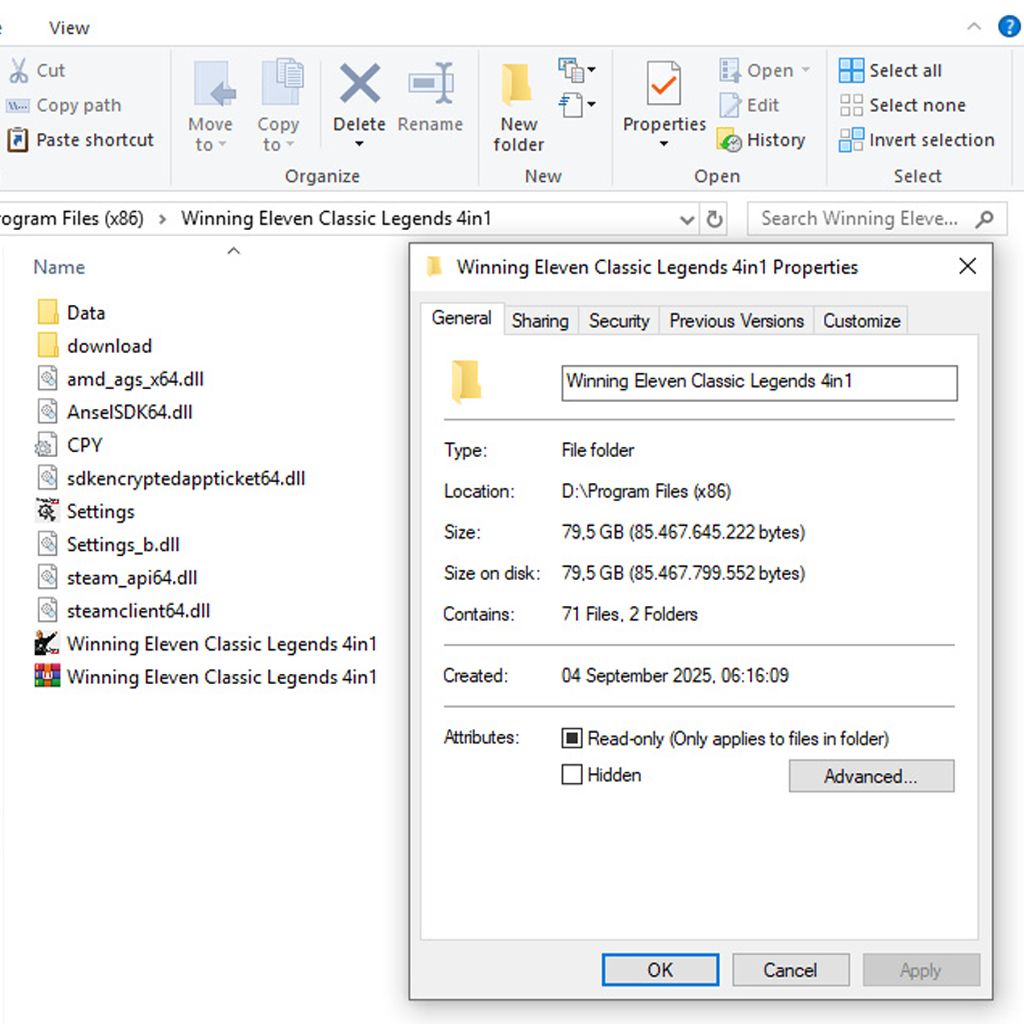1024x1024 pixels.
Task: Select the CPY configuration file
Action: pyautogui.click(x=69, y=445)
